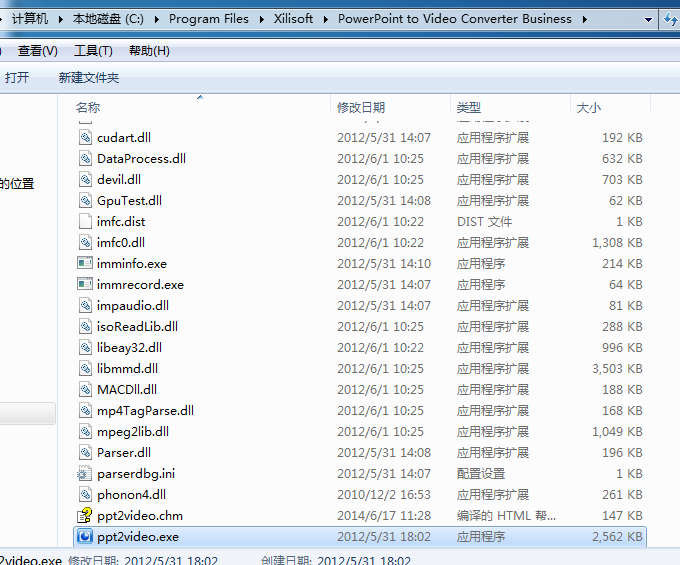
Task: Click the libeay32.dll file icon
Action: 85,348
